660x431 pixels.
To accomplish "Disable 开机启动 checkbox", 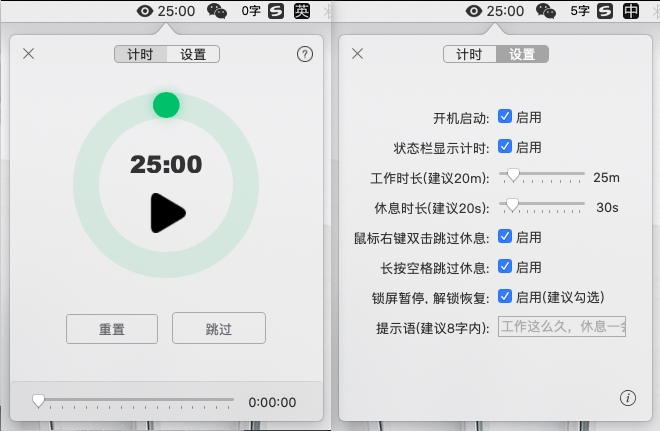I will [x=505, y=117].
